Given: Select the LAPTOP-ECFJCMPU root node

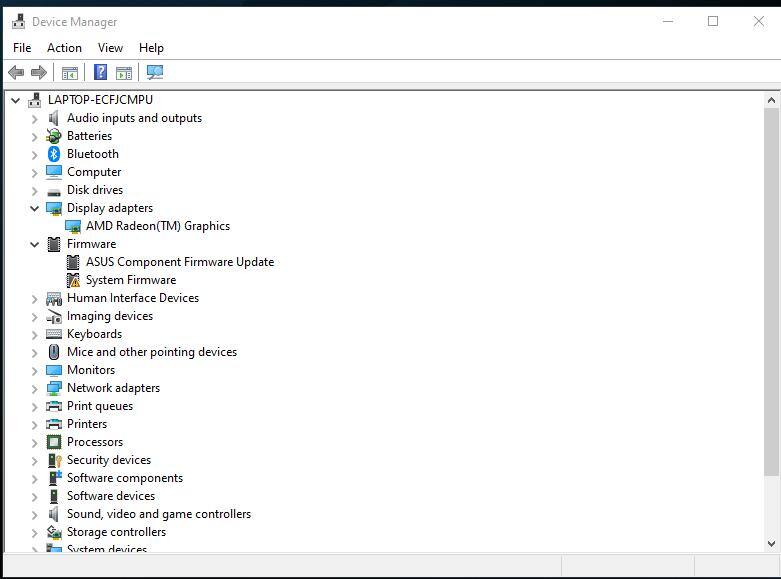Looking at the screenshot, I should pyautogui.click(x=100, y=100).
